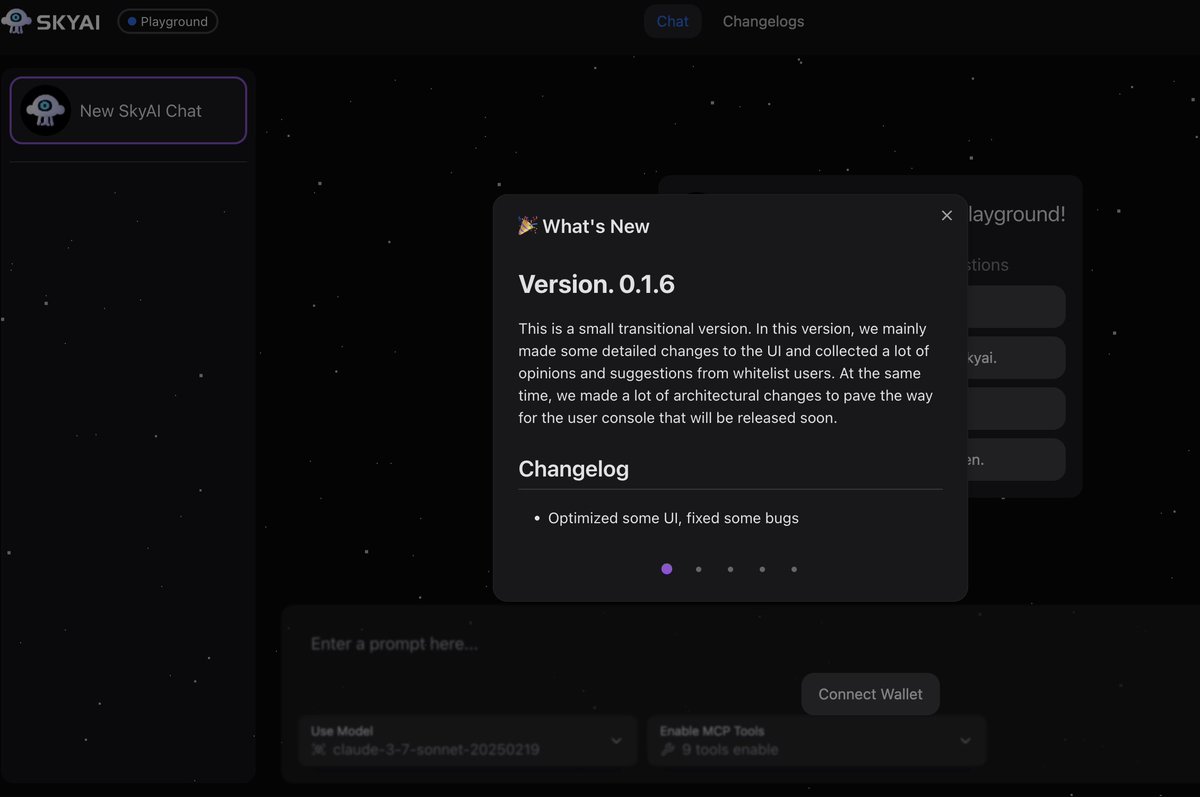Open the Use Model dropdown

(468, 740)
